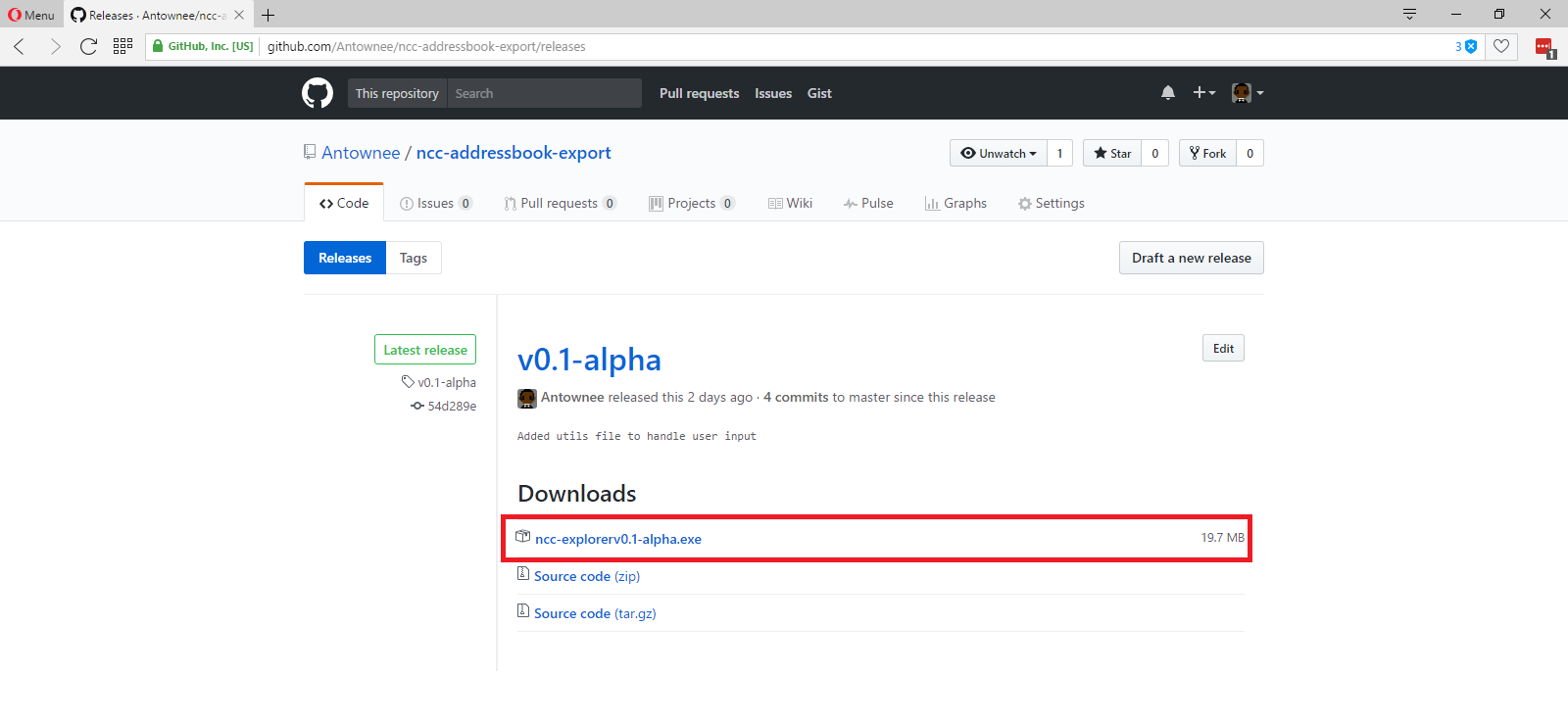Add a new browser tab
This screenshot has height=725, width=1568.
268,15
